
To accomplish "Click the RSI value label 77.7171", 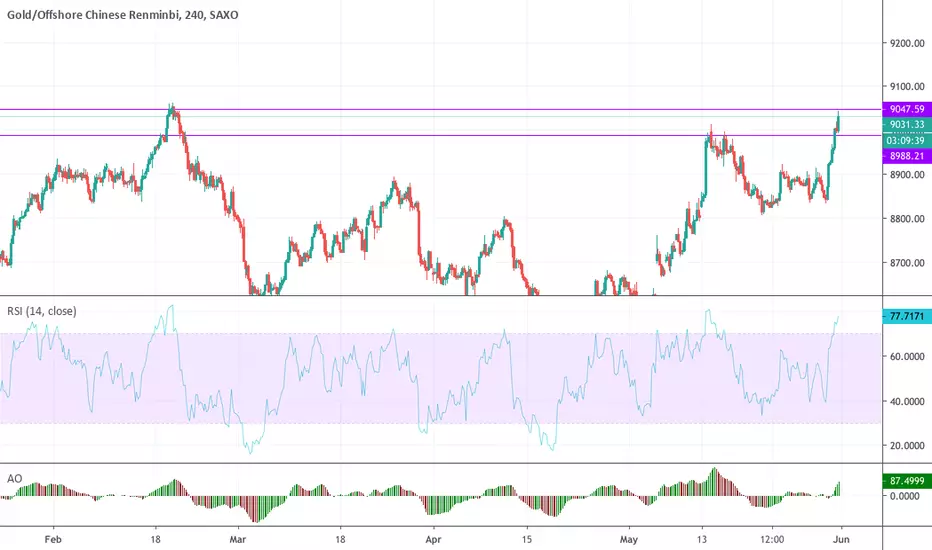I will tap(907, 316).
